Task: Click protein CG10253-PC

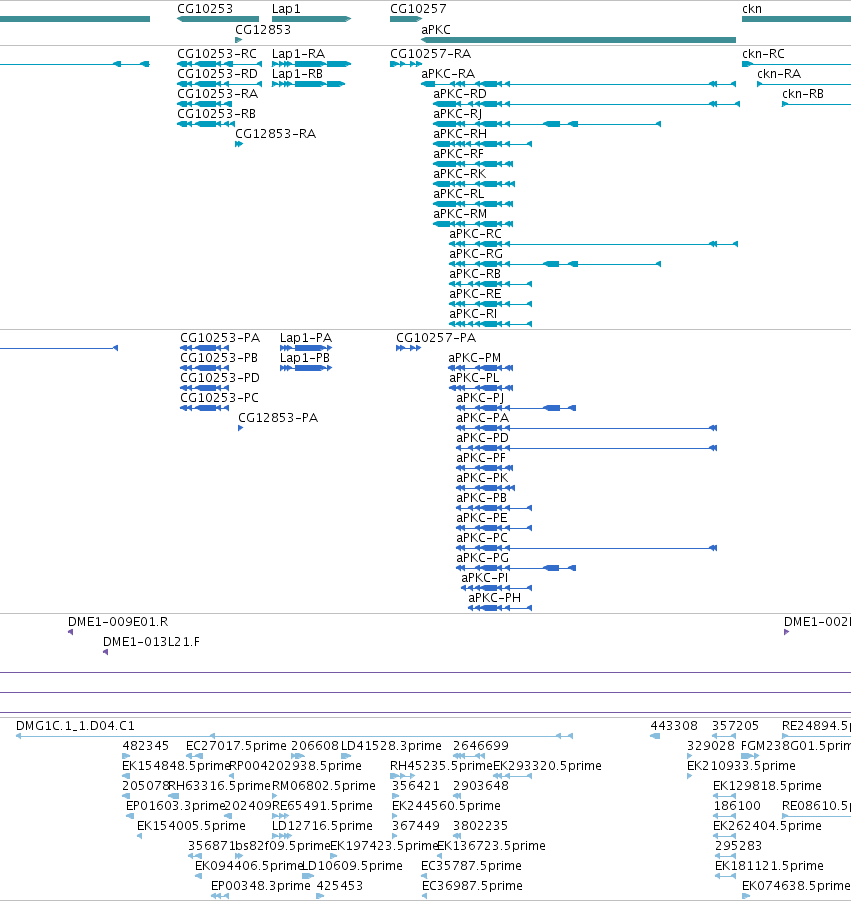Action: 205,408
